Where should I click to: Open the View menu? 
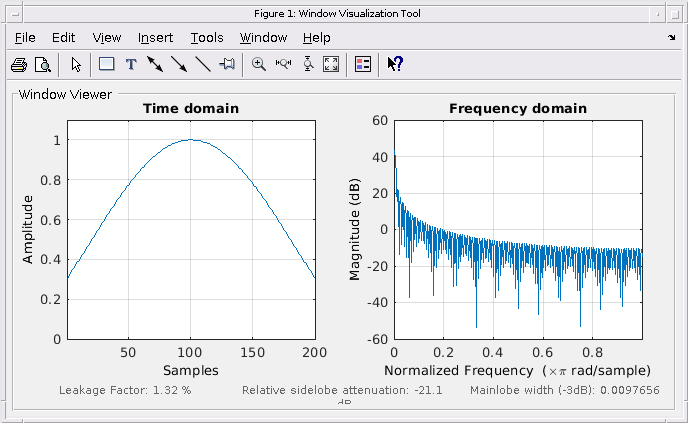107,38
